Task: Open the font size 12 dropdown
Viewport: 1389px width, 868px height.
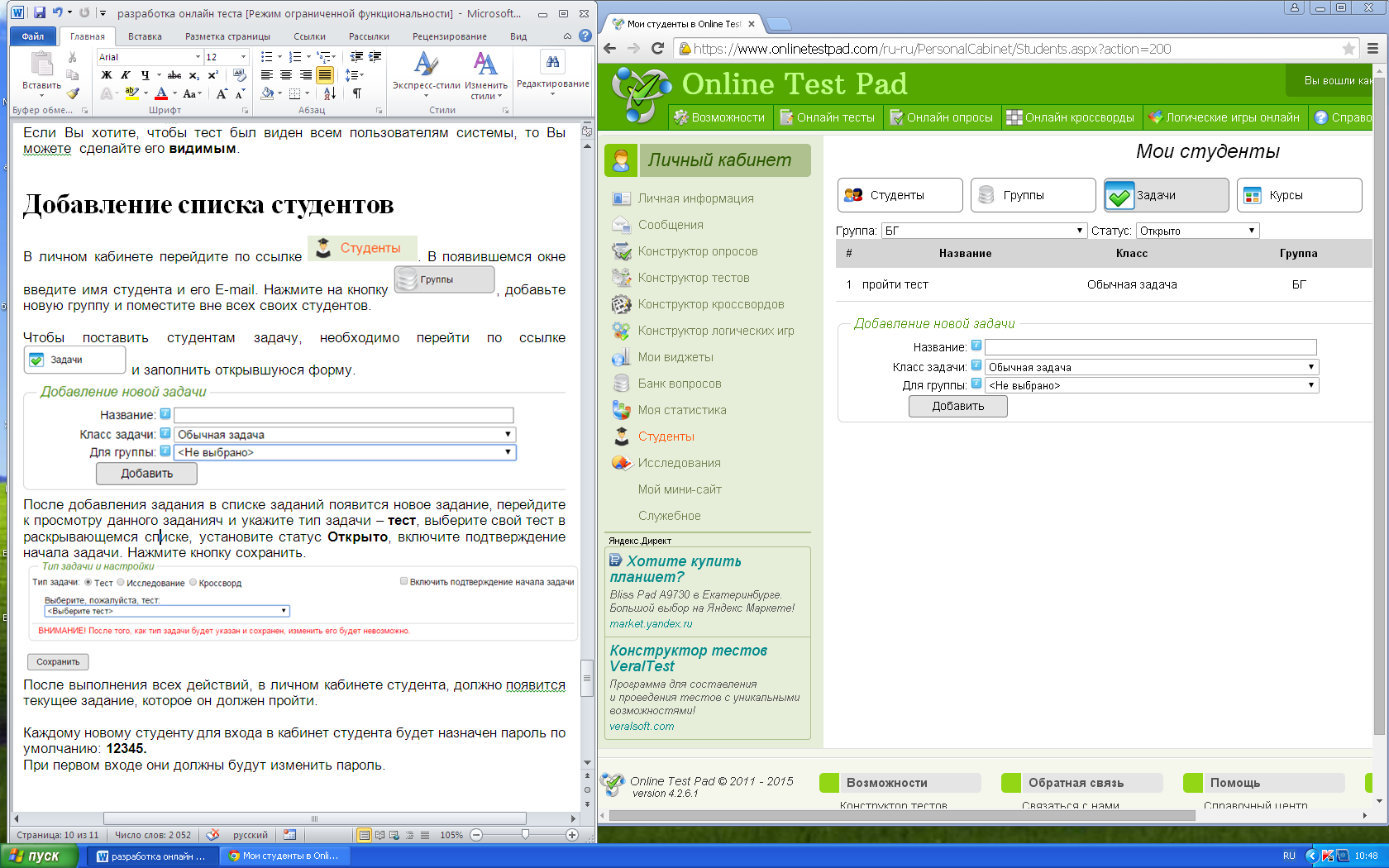Action: (243, 57)
